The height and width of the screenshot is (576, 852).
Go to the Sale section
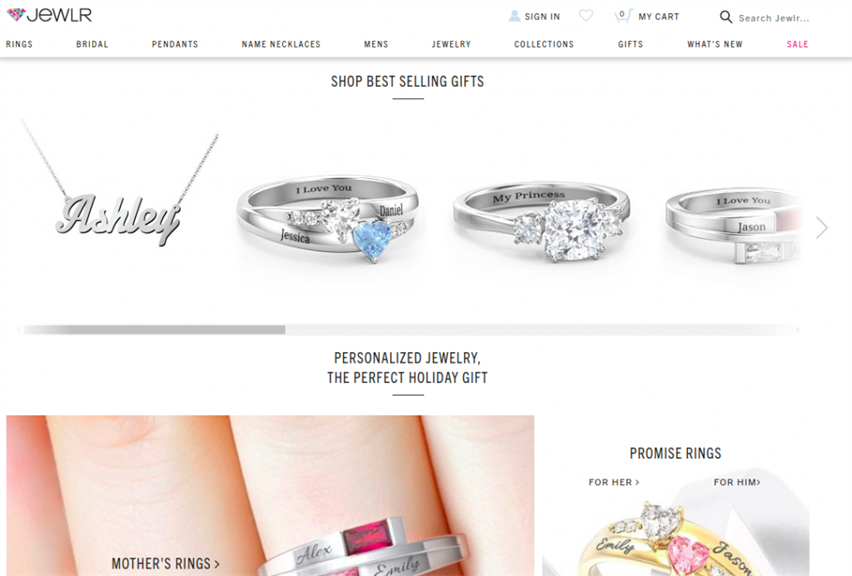[x=798, y=44]
